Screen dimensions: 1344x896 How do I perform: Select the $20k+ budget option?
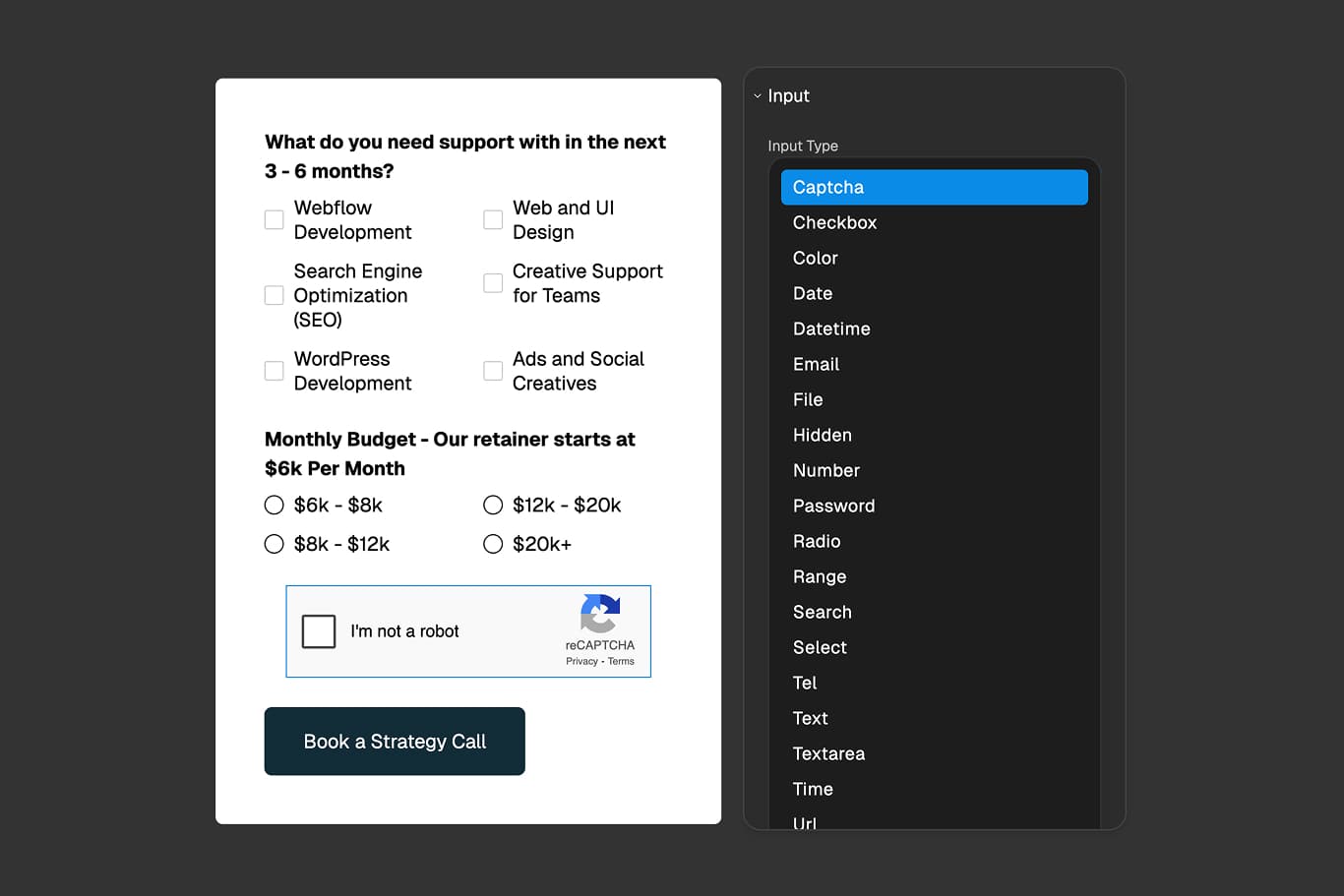tap(492, 543)
